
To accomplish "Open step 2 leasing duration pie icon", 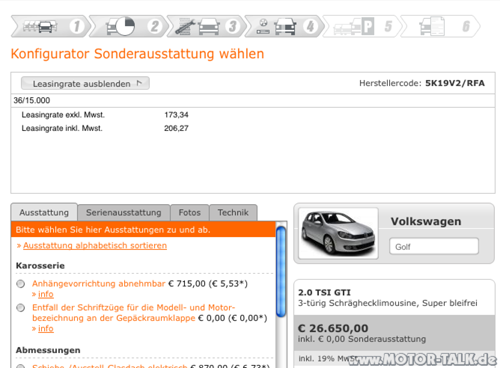I will [x=128, y=26].
